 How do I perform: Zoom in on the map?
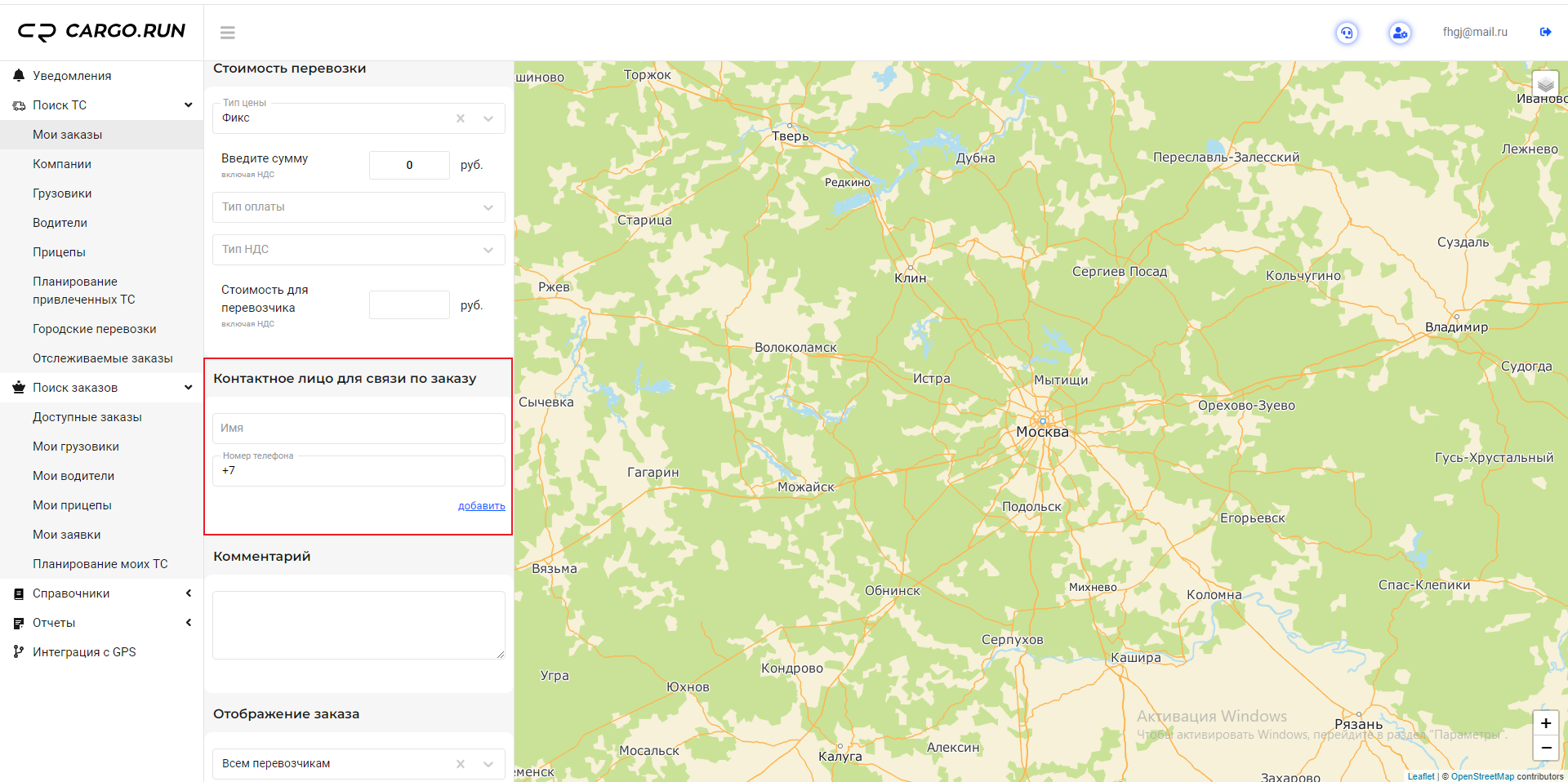pyautogui.click(x=1546, y=724)
